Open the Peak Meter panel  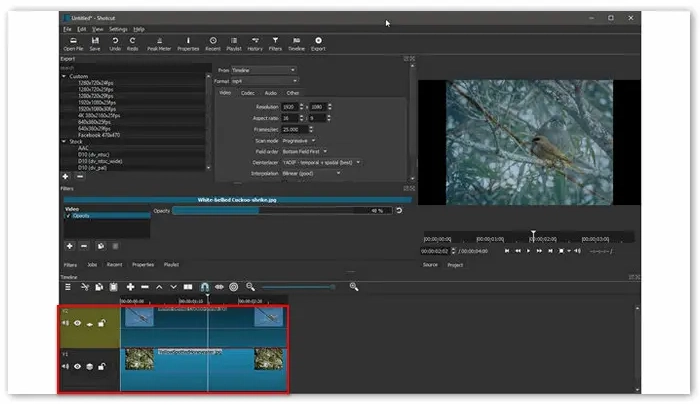[159, 44]
